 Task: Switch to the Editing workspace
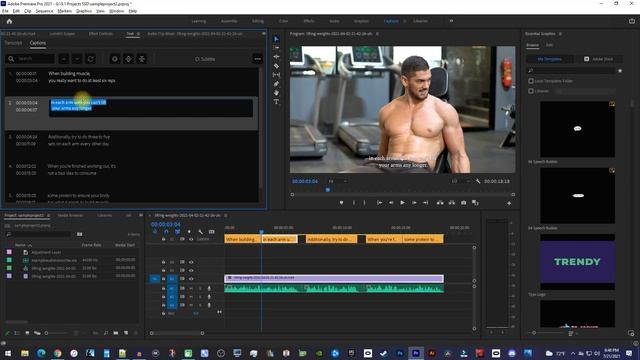[258, 21]
